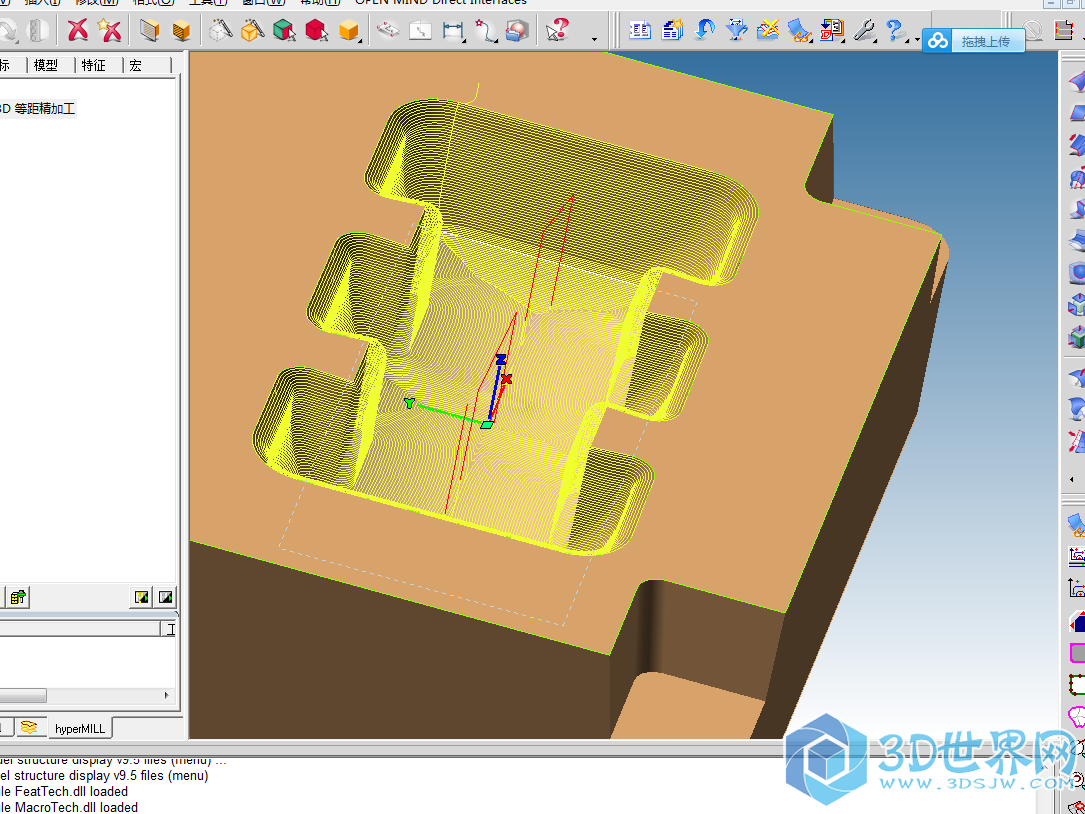Click the black-white square with arrow icon
Screen dimensions: 1085x814
click(x=165, y=597)
